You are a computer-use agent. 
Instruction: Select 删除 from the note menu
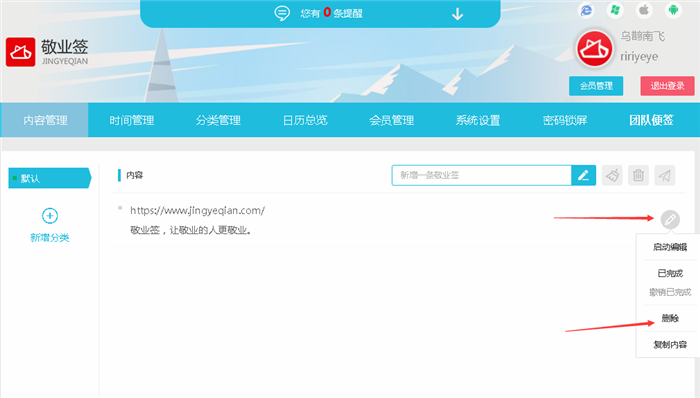click(670, 318)
